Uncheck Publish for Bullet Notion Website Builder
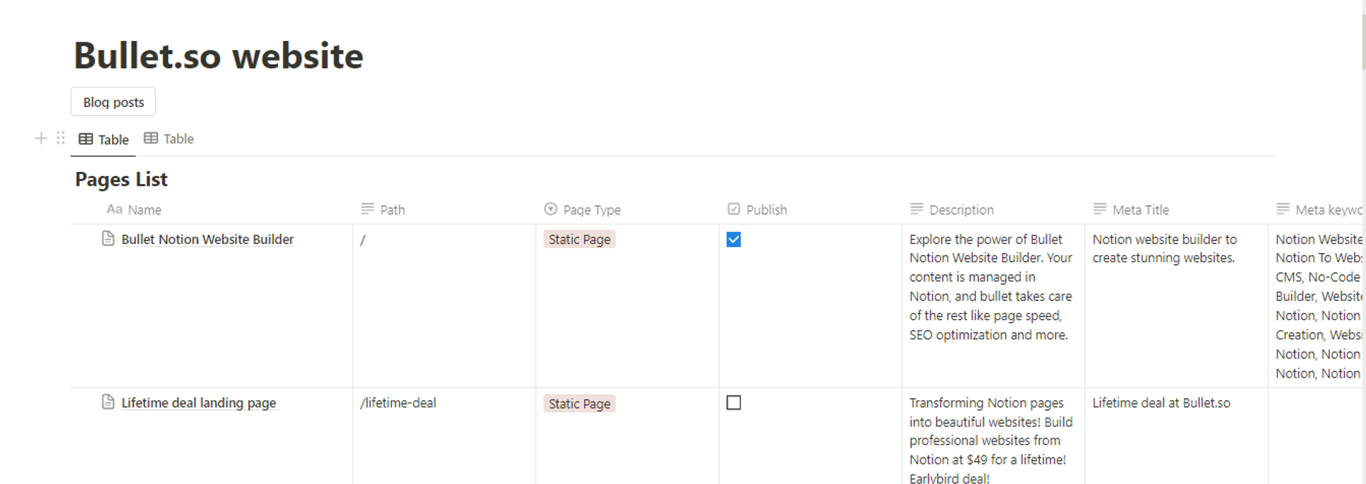The width and height of the screenshot is (1366, 484). 734,240
